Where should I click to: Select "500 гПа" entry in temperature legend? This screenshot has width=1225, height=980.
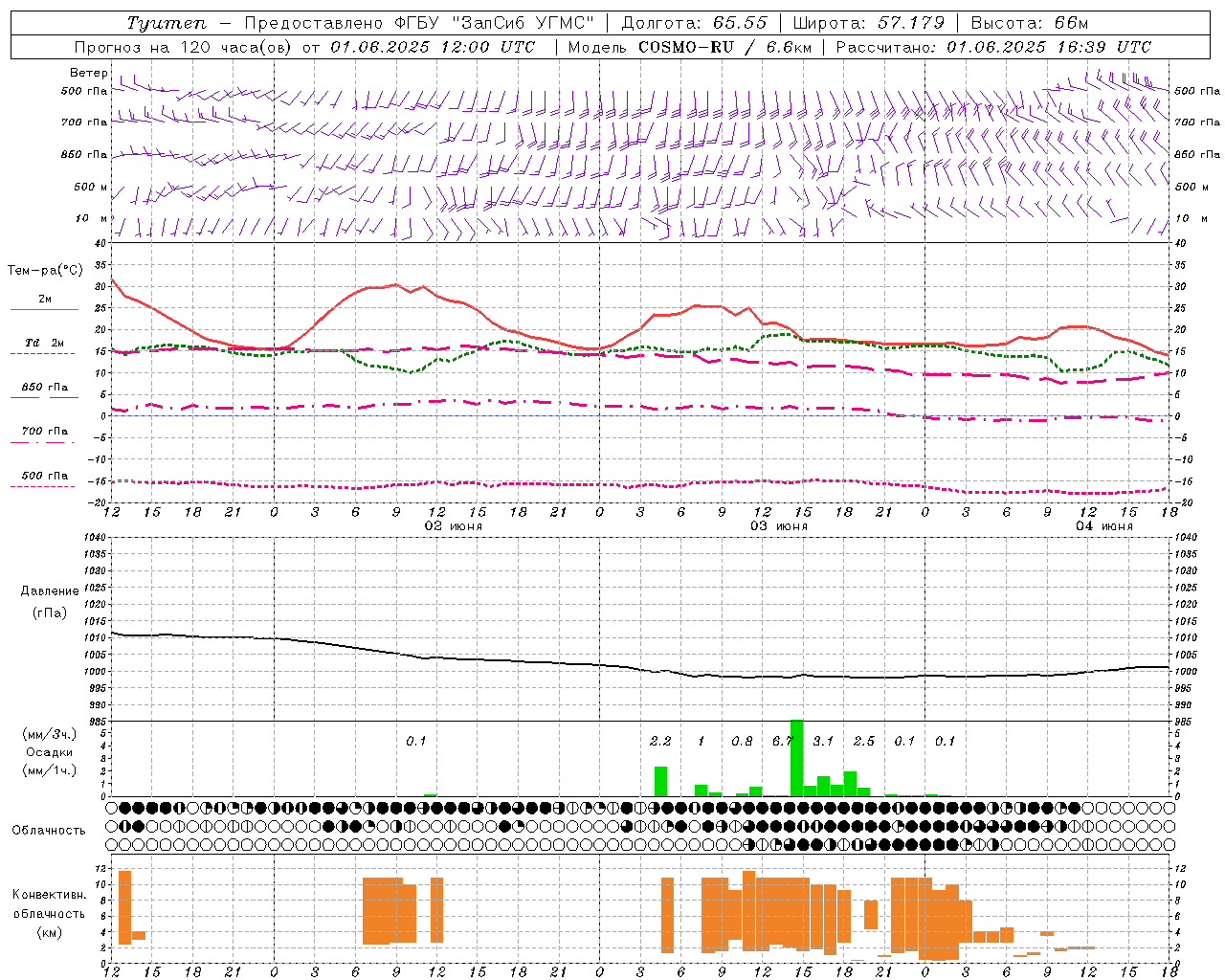click(x=45, y=476)
